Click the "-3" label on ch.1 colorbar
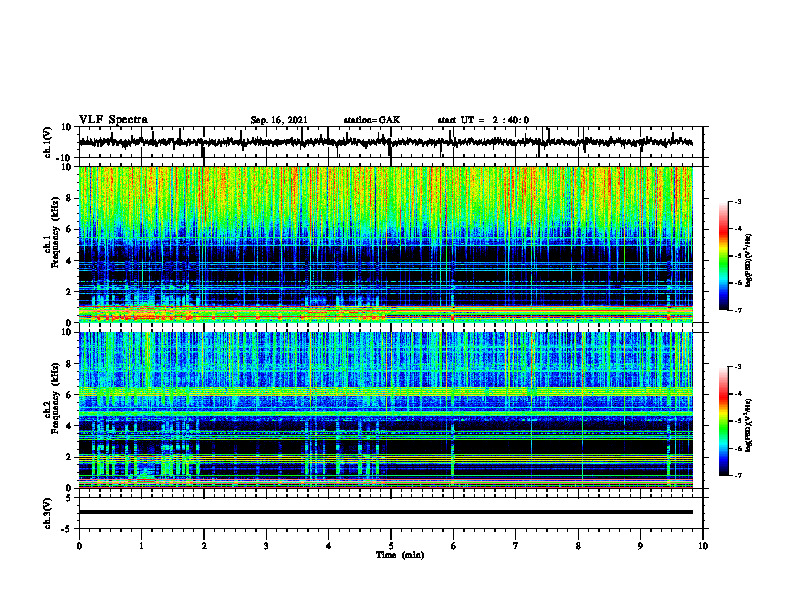Screen dimensions: 792x612 click(737, 202)
